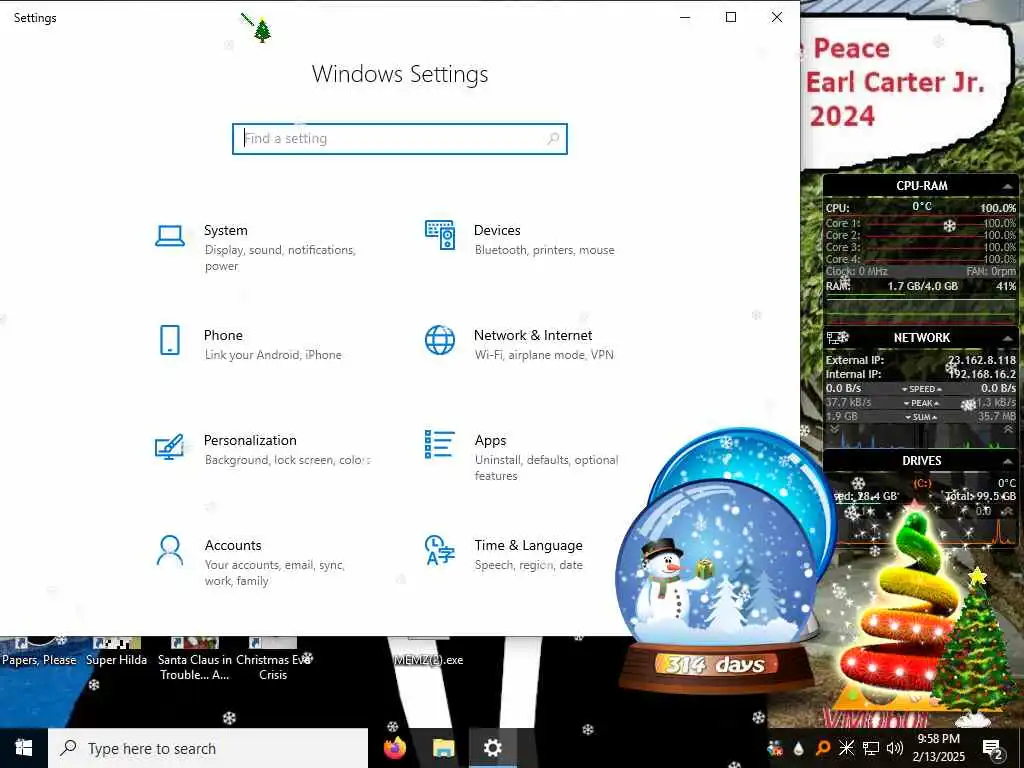Screen dimensions: 1024x768
Task: Collapse the CPU-RAM widget panel
Action: [1007, 187]
